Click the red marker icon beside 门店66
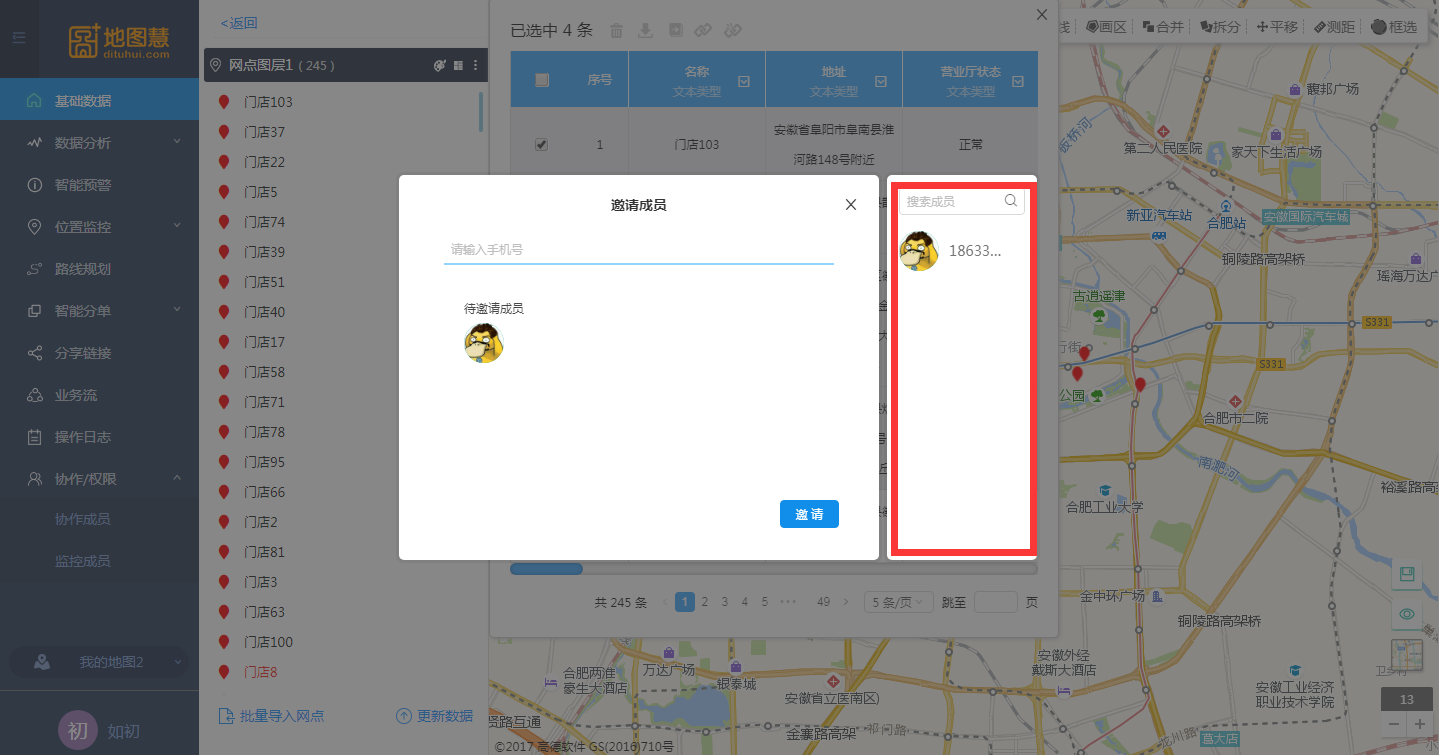The width and height of the screenshot is (1439, 755). (x=224, y=492)
